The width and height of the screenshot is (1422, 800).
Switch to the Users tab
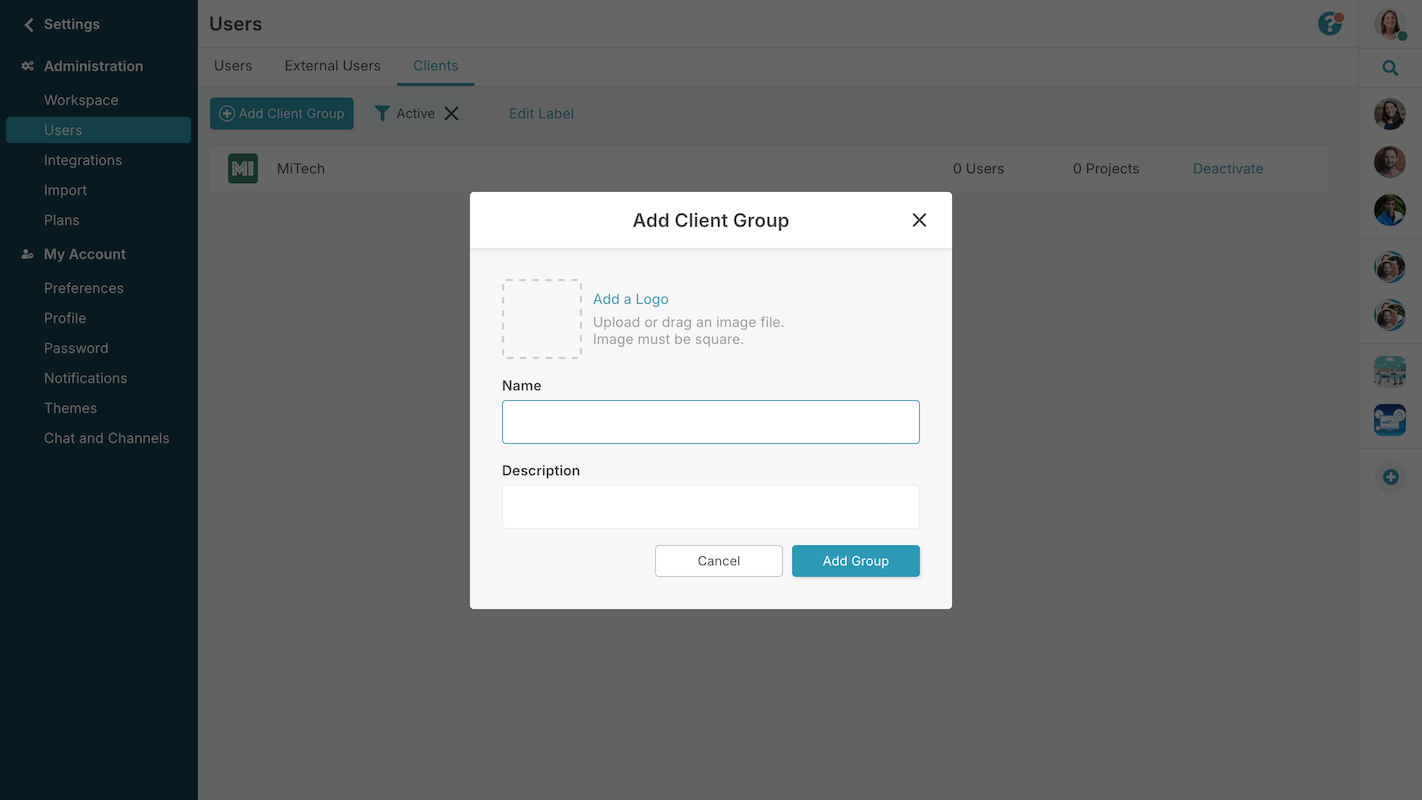click(x=233, y=66)
